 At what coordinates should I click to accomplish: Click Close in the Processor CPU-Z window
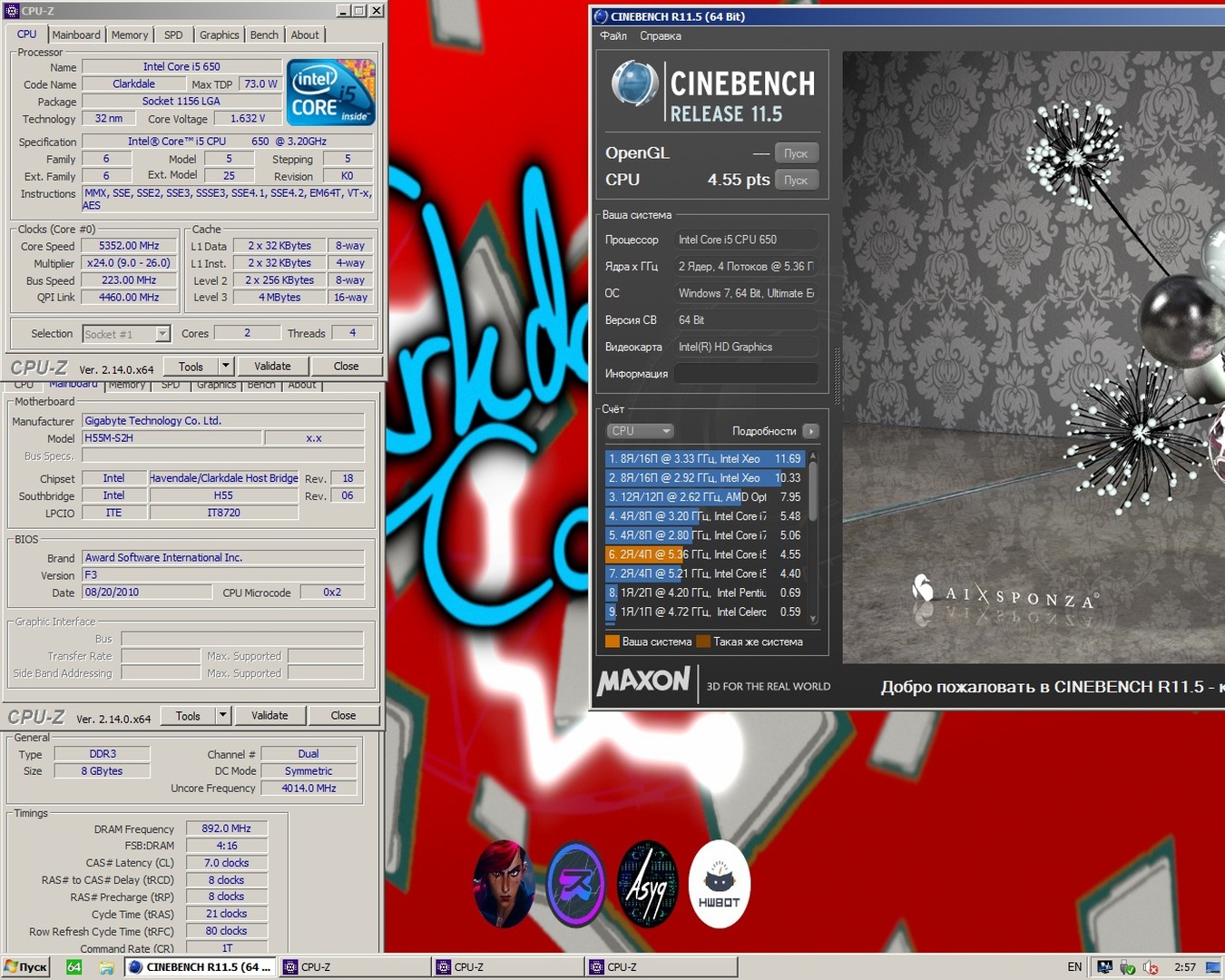tap(347, 367)
